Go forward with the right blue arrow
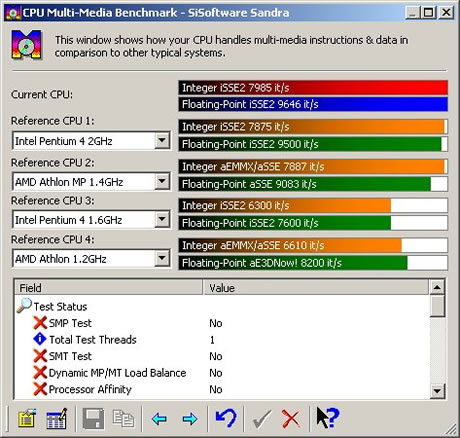Image resolution: width=460 pixels, height=438 pixels. (x=190, y=419)
